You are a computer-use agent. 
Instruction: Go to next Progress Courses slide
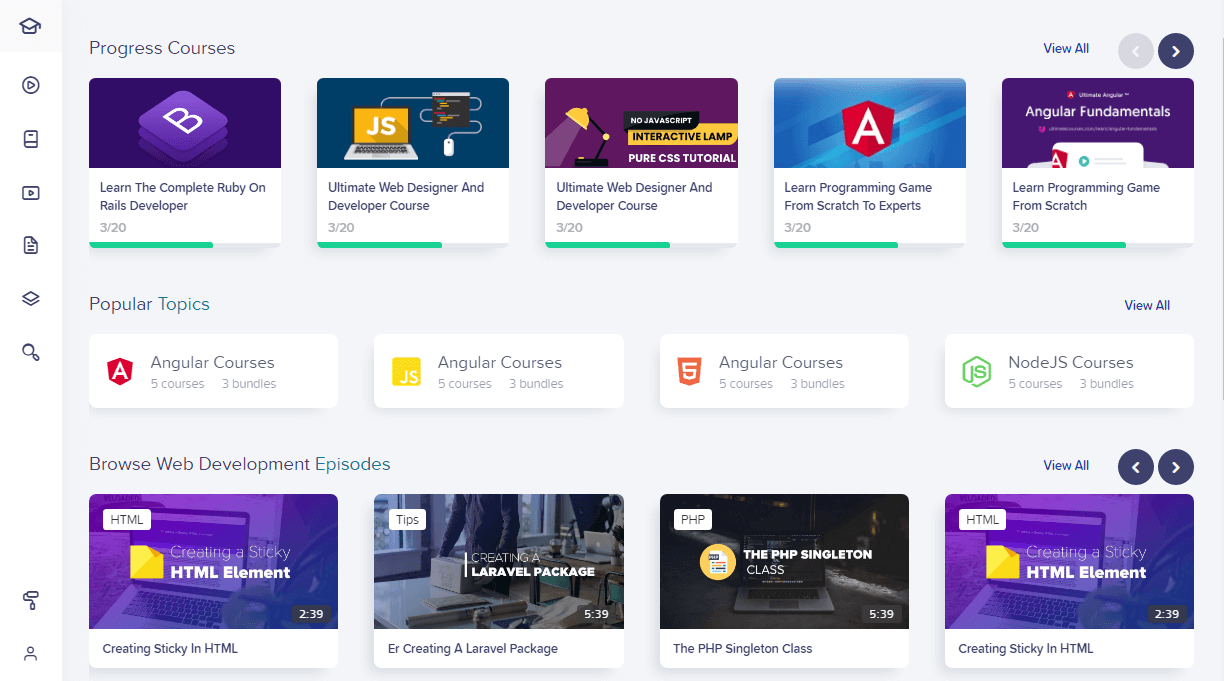coord(1175,51)
